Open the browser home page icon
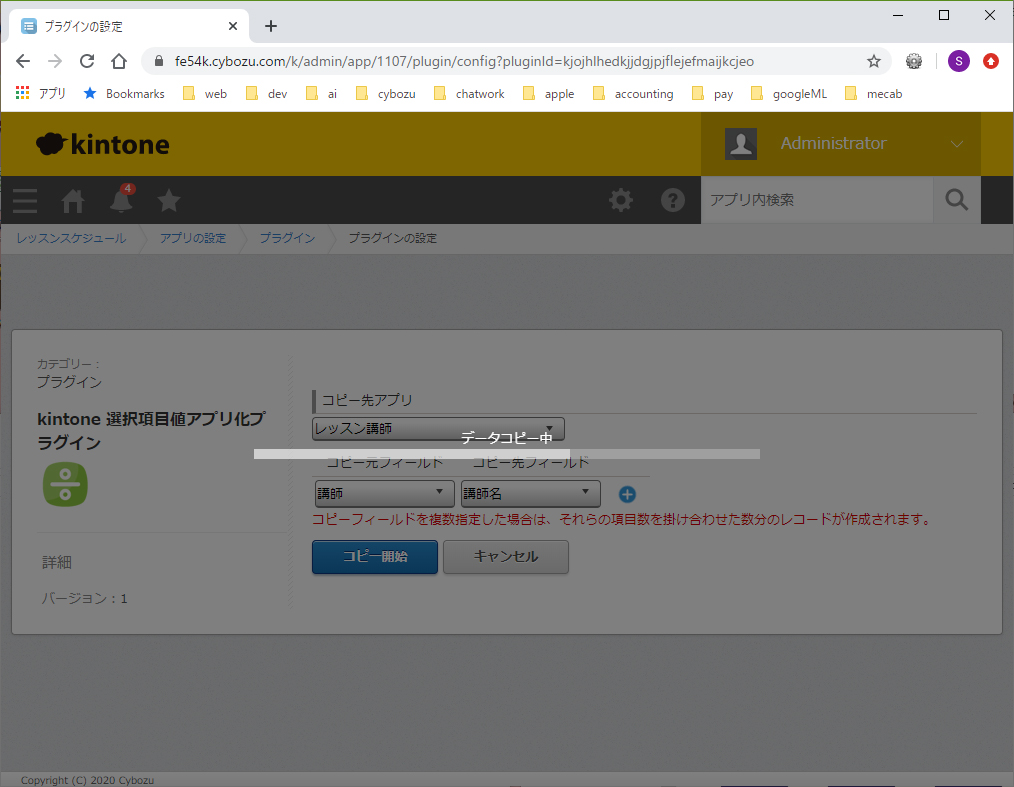Image resolution: width=1014 pixels, height=787 pixels. click(119, 61)
